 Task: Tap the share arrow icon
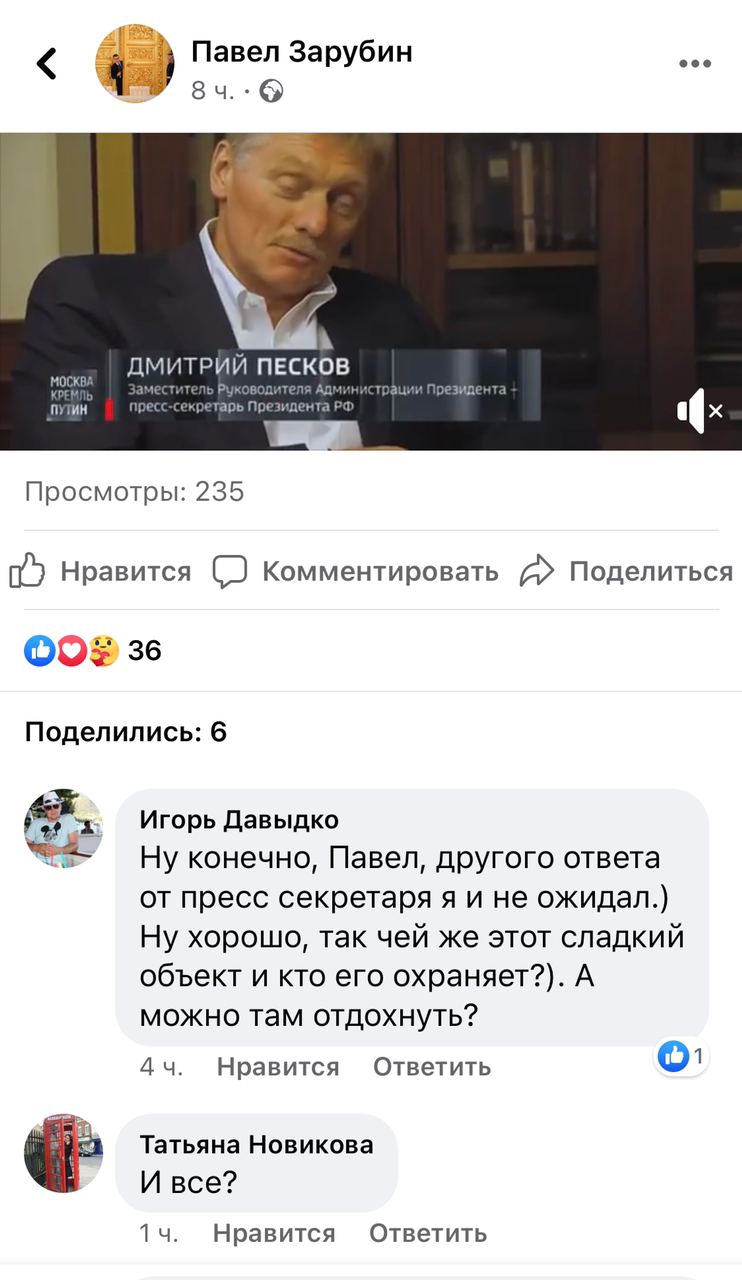[x=537, y=571]
